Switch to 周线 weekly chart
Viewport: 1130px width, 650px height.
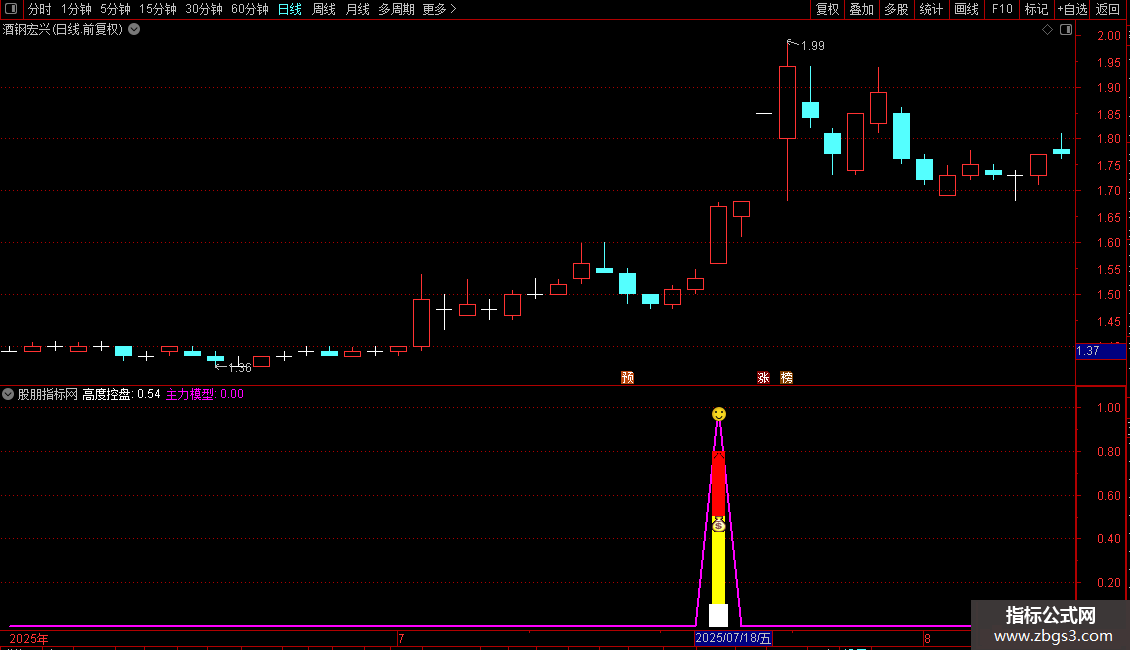point(324,9)
